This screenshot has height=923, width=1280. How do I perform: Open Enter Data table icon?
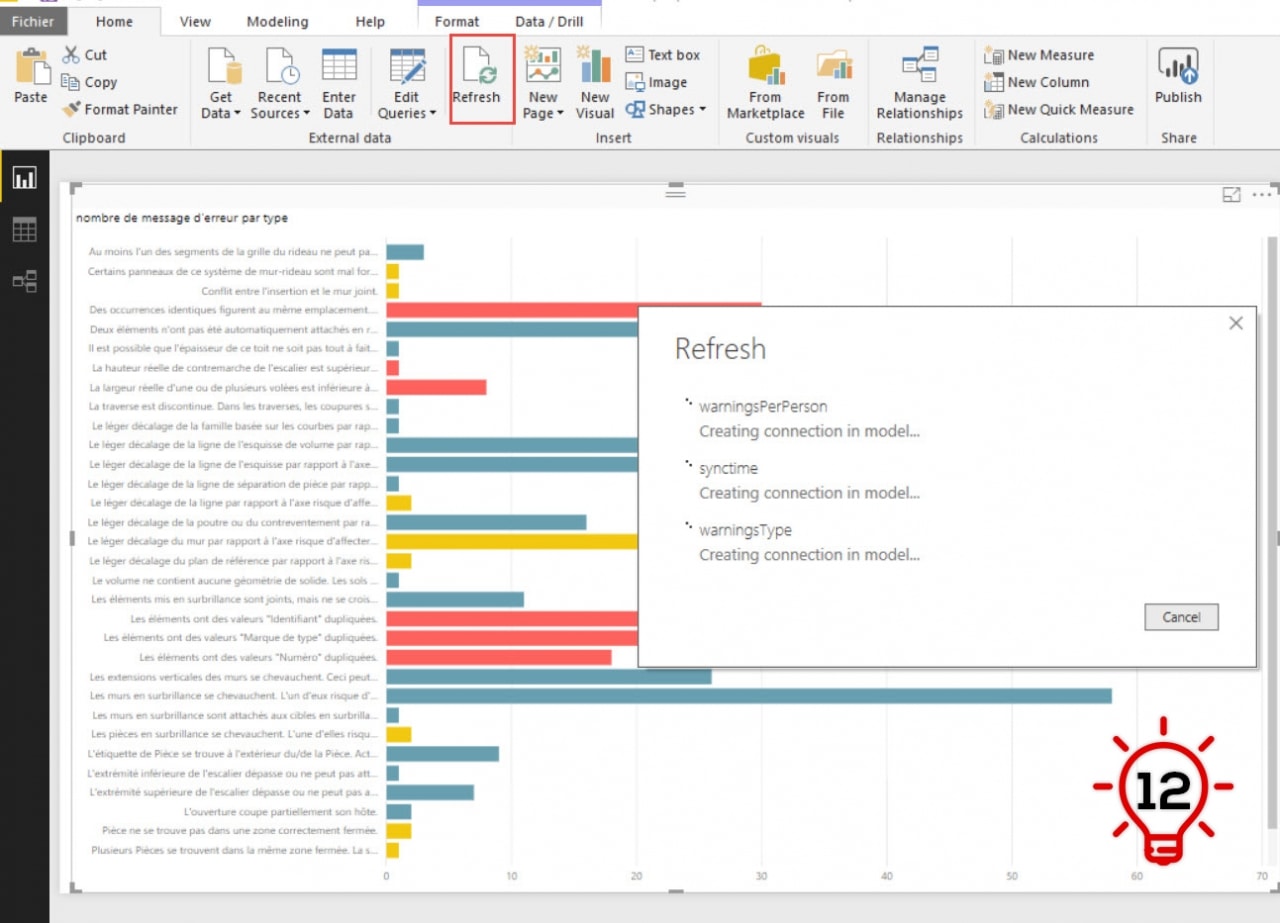pos(339,67)
